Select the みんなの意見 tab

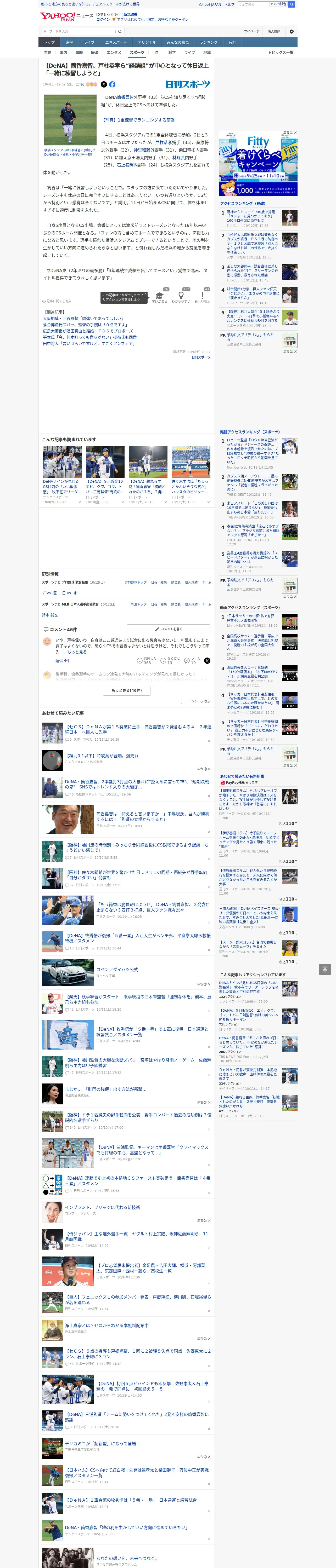(x=178, y=43)
